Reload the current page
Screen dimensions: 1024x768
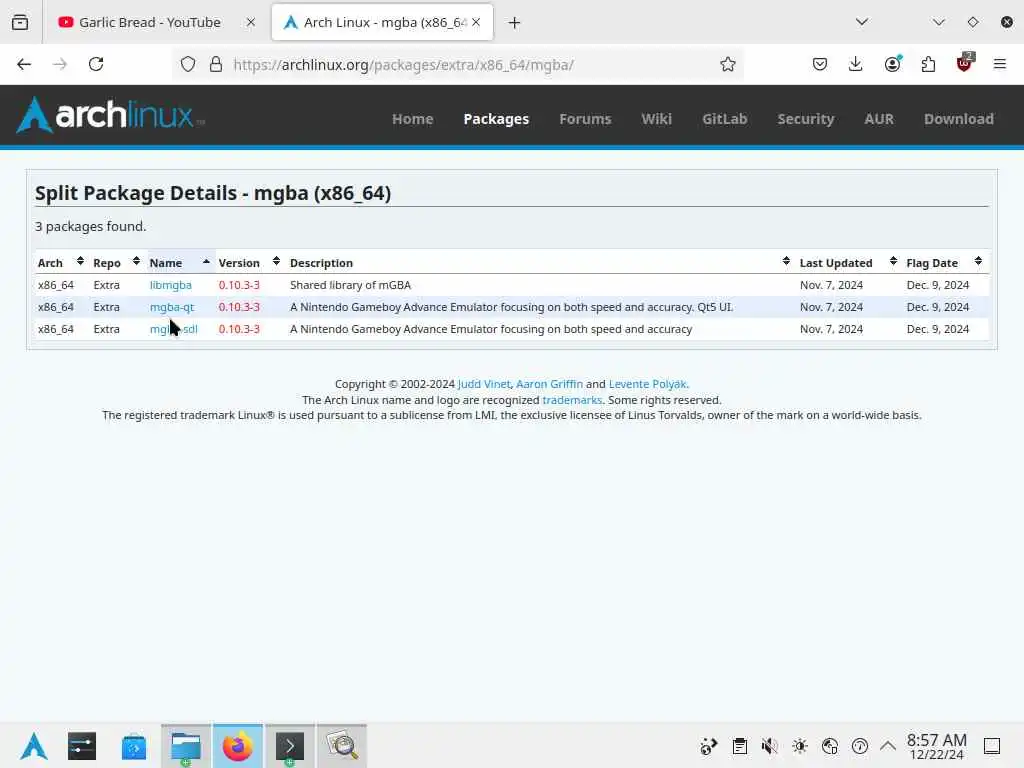tap(96, 64)
